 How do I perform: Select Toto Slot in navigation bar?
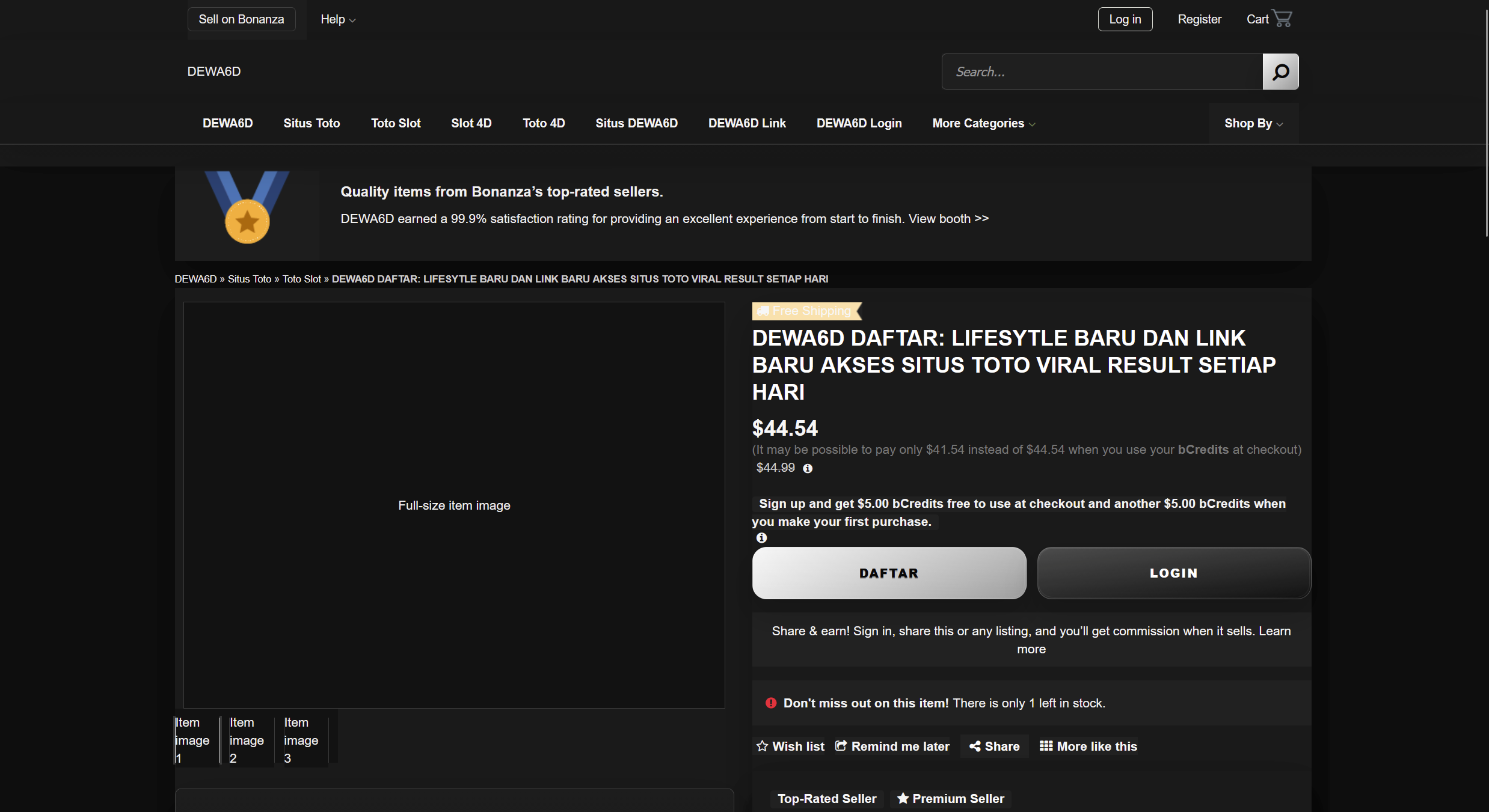click(396, 123)
